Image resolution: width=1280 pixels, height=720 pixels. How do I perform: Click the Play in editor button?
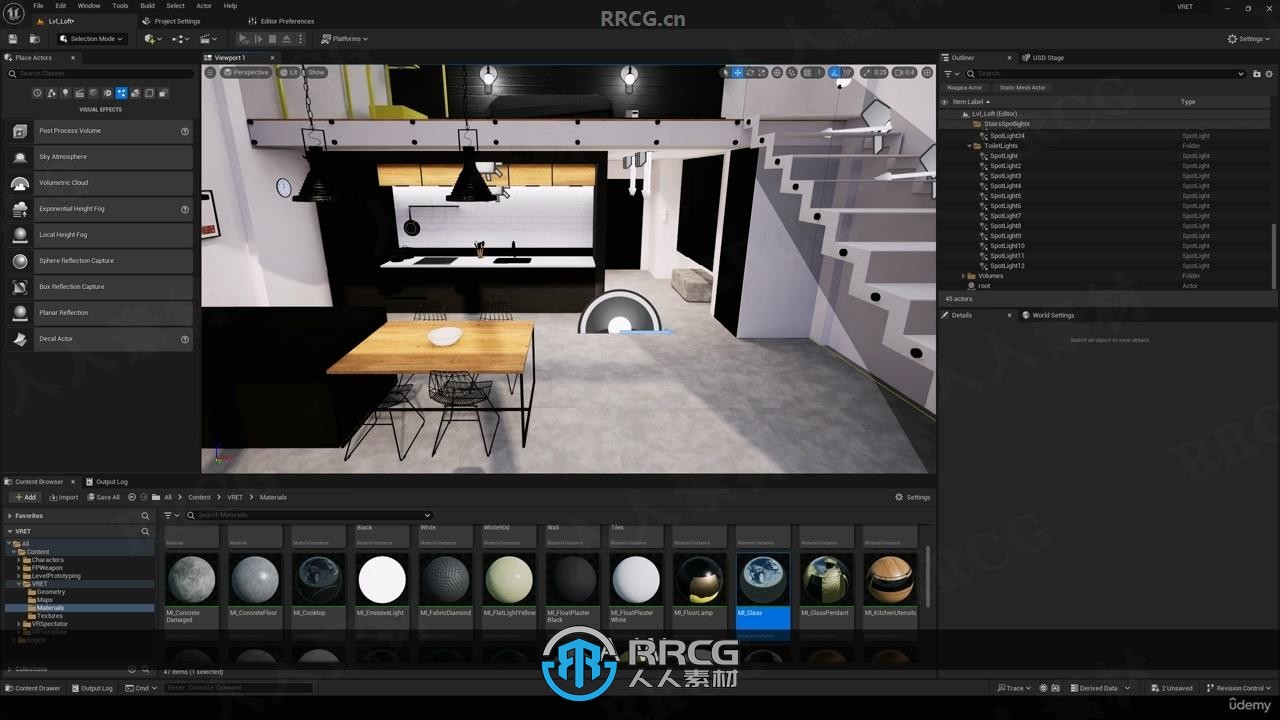(243, 39)
